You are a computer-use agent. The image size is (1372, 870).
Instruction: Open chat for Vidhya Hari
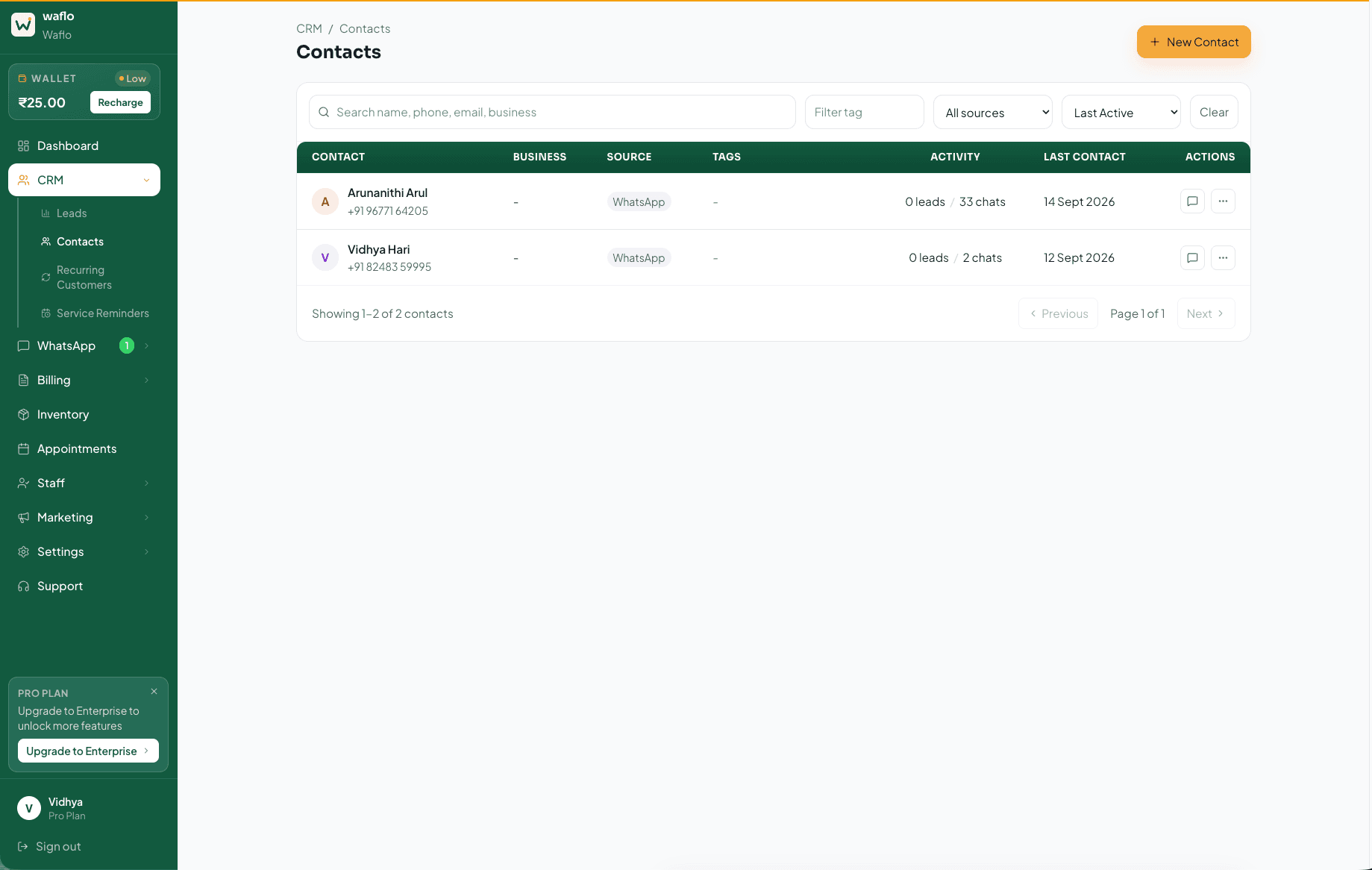pyautogui.click(x=1192, y=258)
